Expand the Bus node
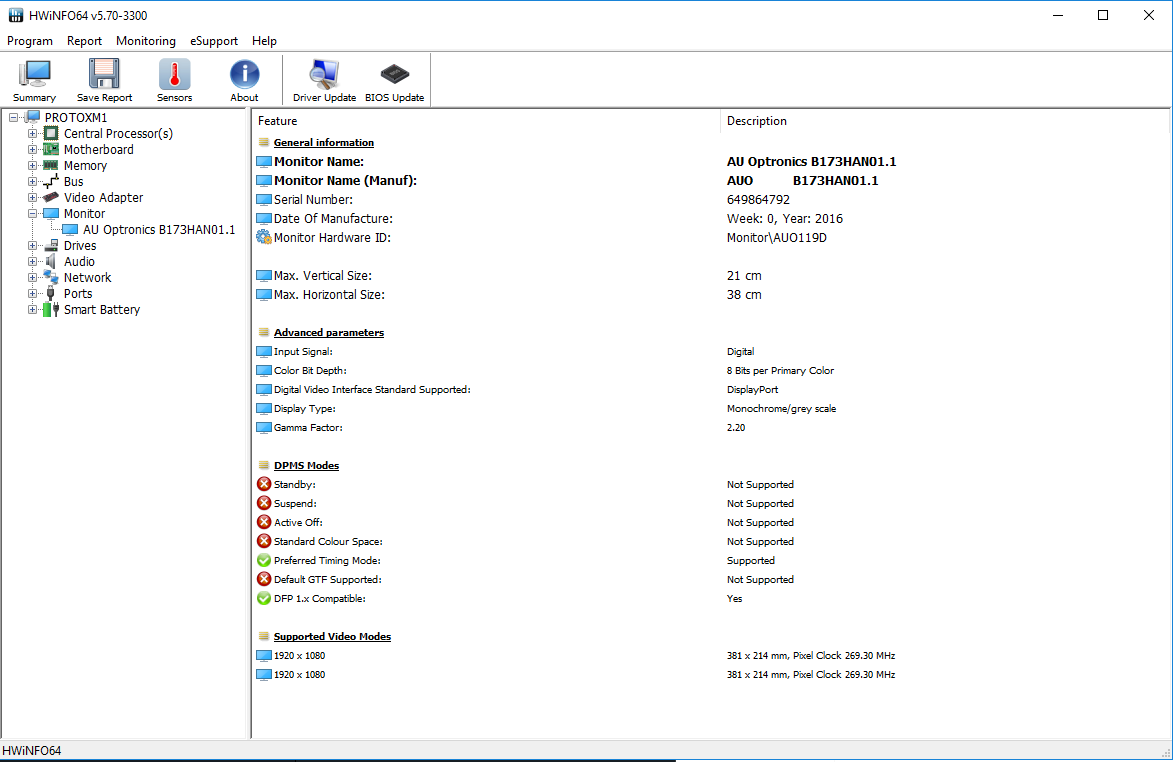Image resolution: width=1173 pixels, height=762 pixels. click(32, 182)
